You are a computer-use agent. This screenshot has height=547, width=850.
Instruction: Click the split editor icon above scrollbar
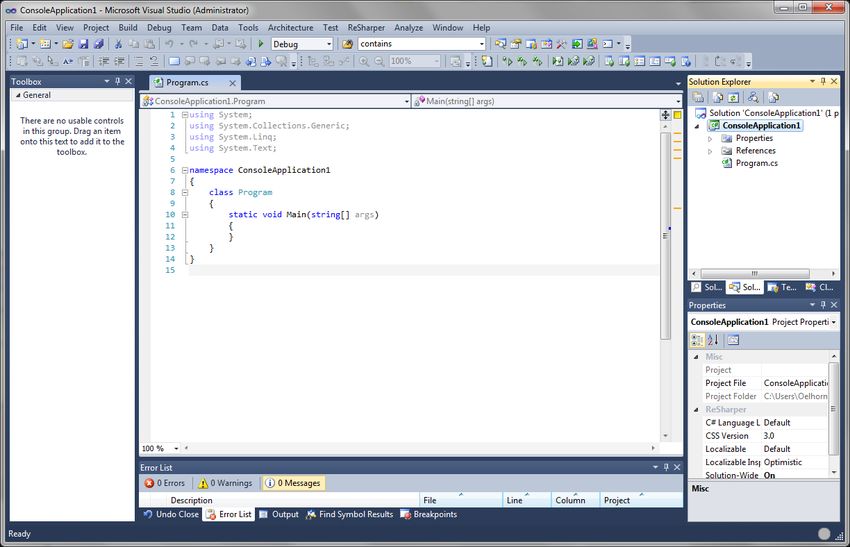[665, 115]
